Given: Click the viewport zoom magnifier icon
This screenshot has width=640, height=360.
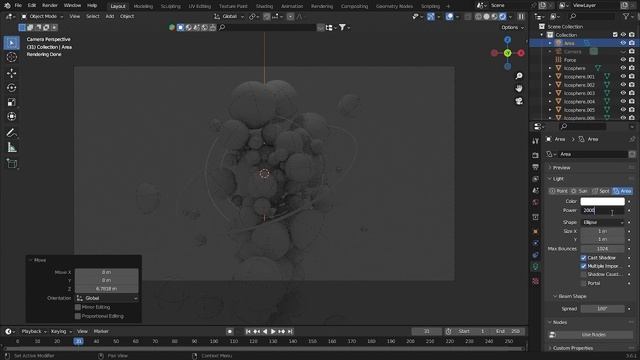Looking at the screenshot, I should pos(519,76).
